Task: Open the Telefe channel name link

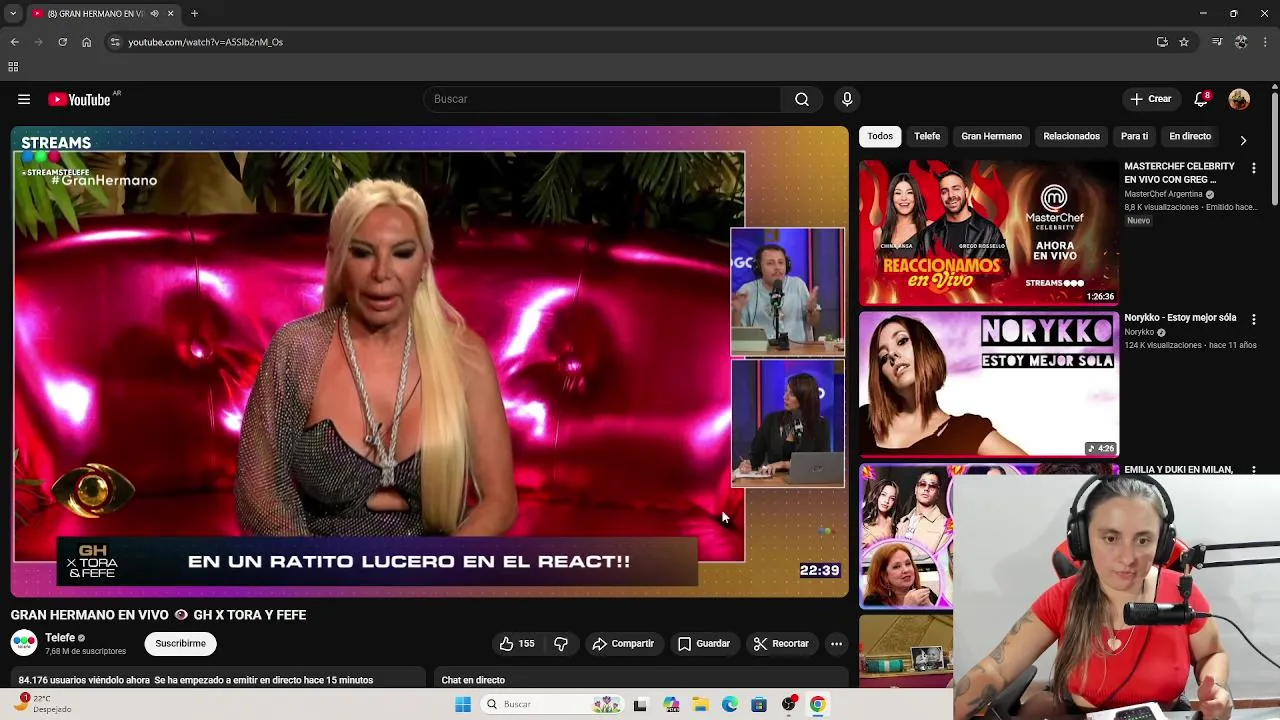Action: pos(60,638)
